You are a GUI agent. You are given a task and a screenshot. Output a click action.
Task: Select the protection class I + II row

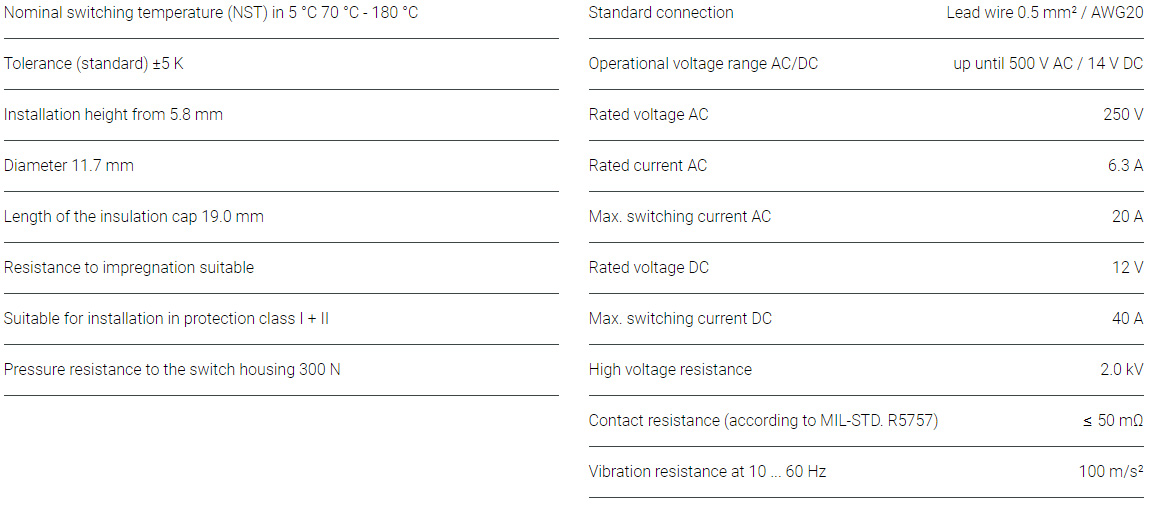[166, 319]
